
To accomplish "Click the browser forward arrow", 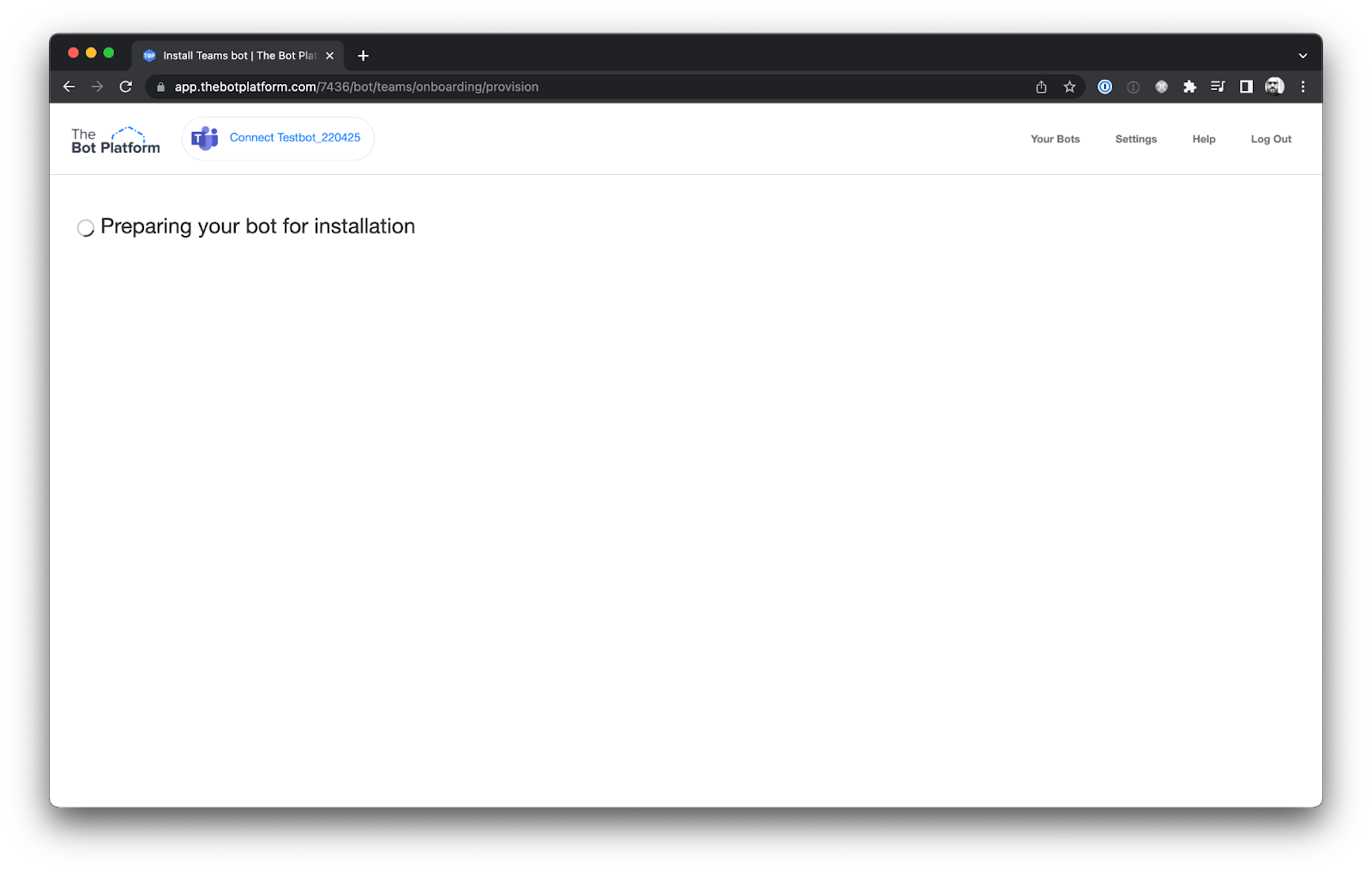I will (x=97, y=87).
